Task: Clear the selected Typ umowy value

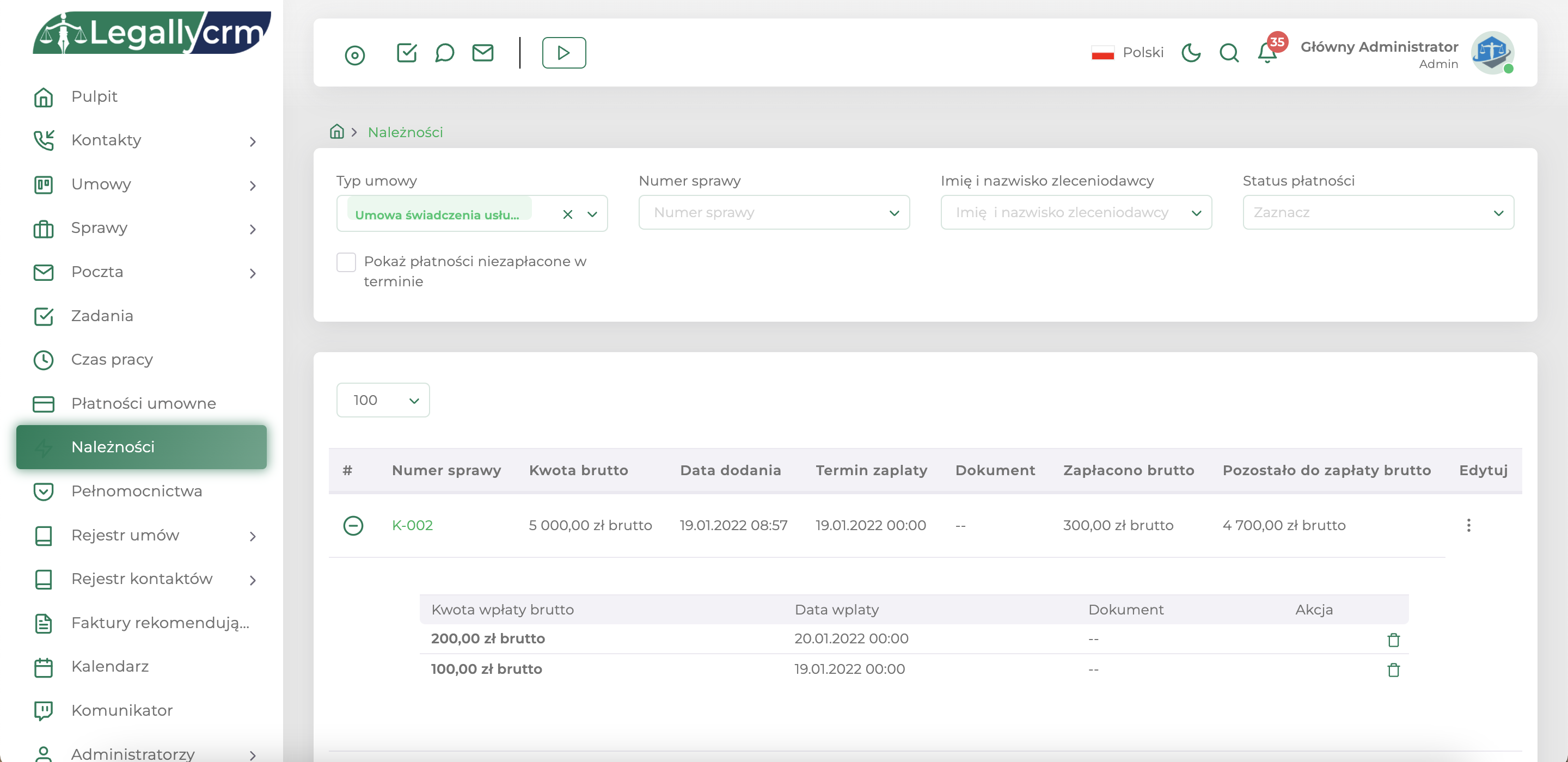Action: pyautogui.click(x=567, y=214)
